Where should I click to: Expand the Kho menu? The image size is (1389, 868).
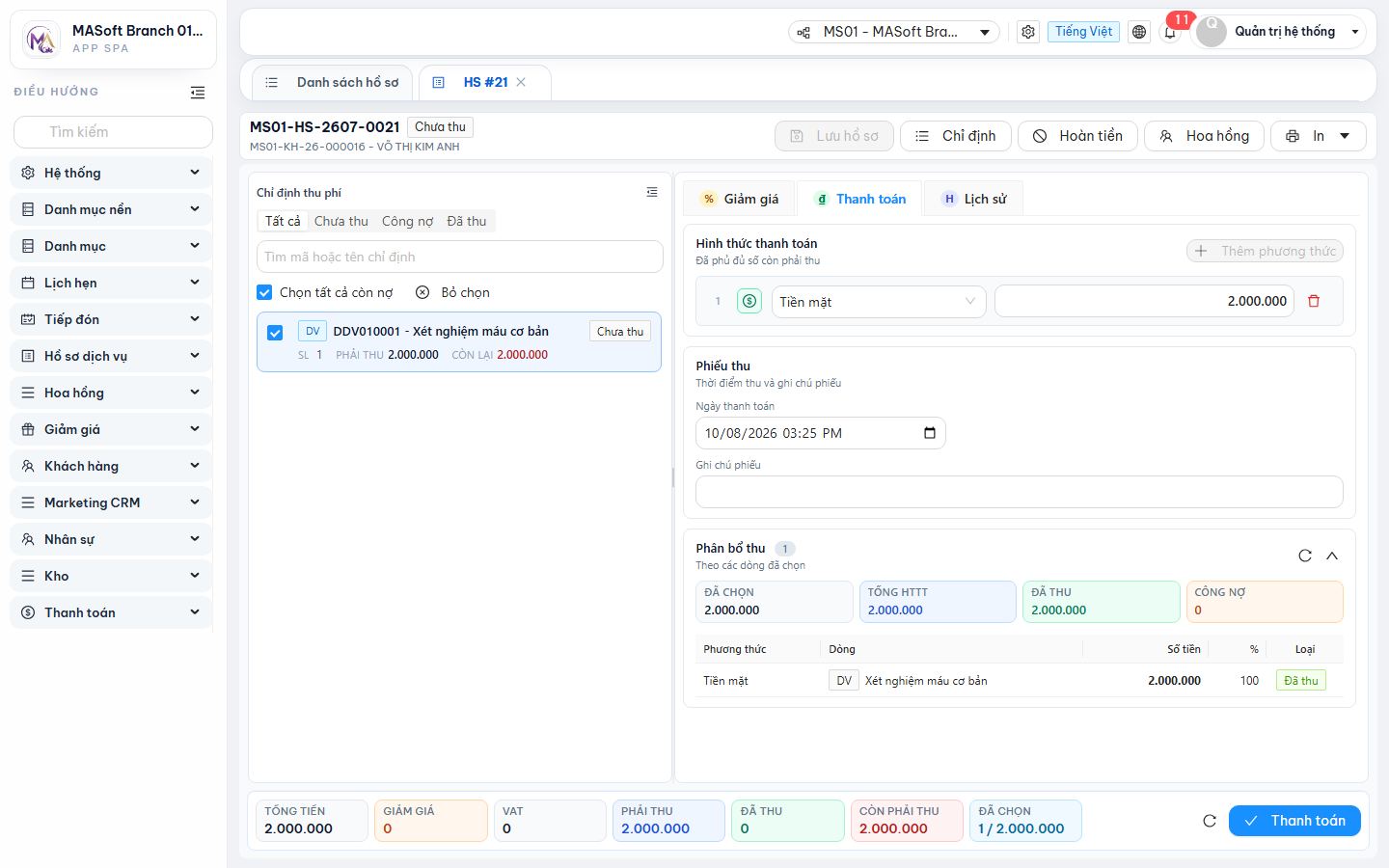111,576
